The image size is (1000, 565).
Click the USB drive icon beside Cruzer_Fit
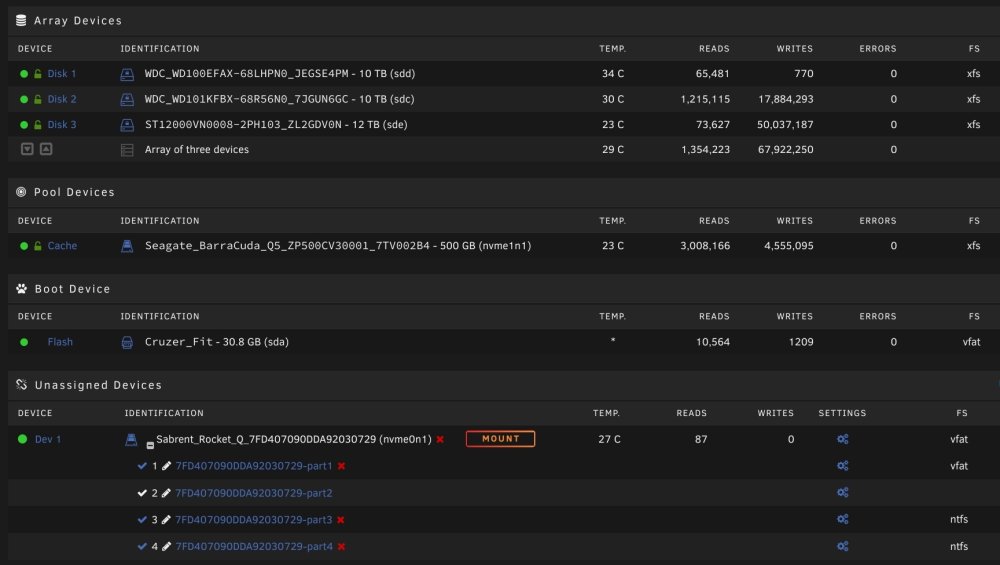click(127, 342)
